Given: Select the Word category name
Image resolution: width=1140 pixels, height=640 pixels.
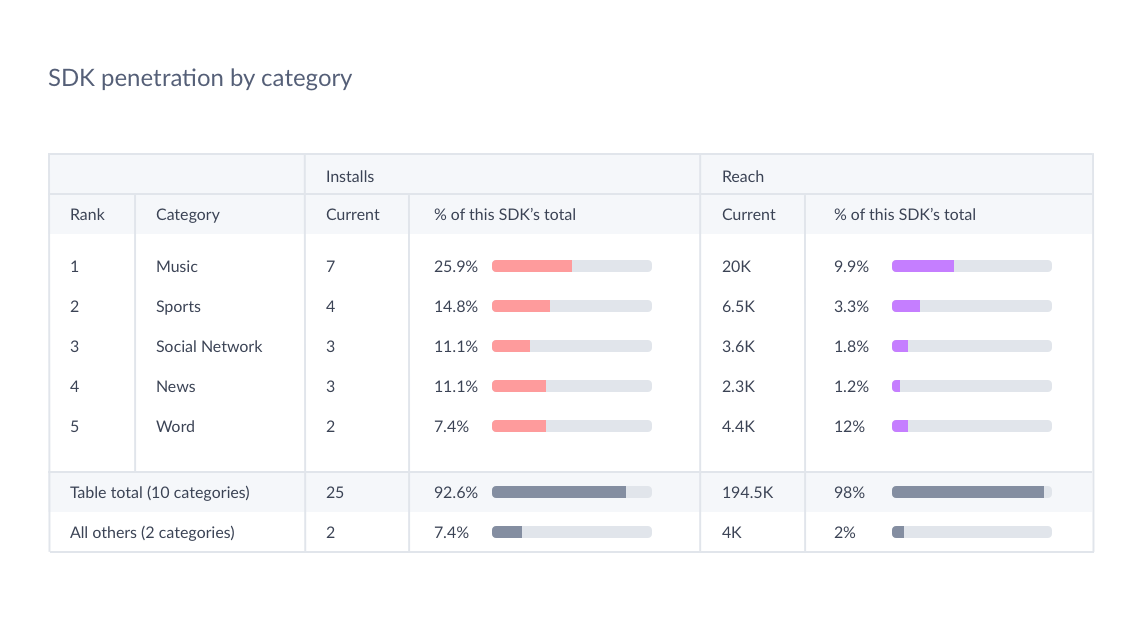Looking at the screenshot, I should click(x=175, y=426).
